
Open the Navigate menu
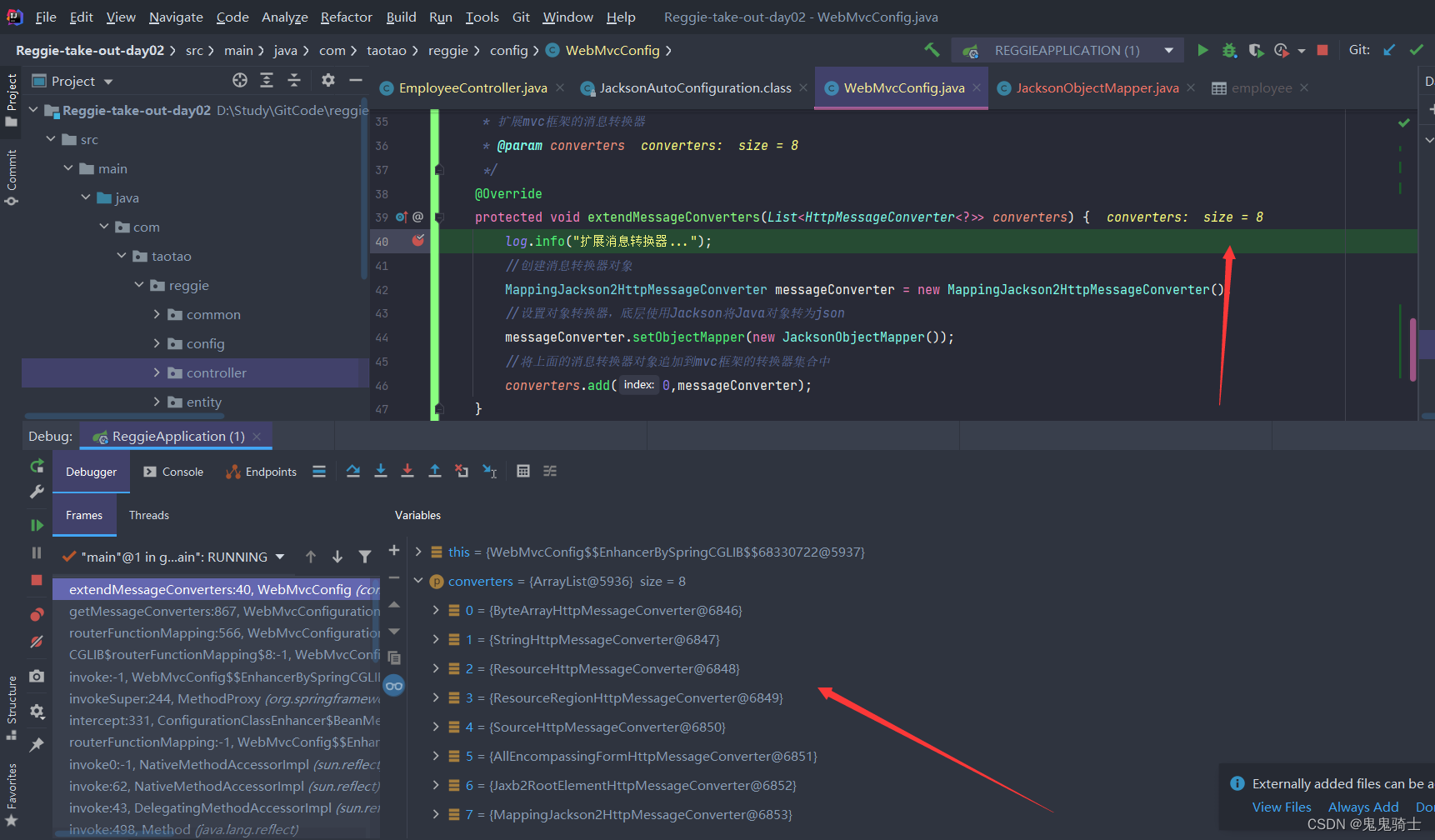(x=176, y=17)
